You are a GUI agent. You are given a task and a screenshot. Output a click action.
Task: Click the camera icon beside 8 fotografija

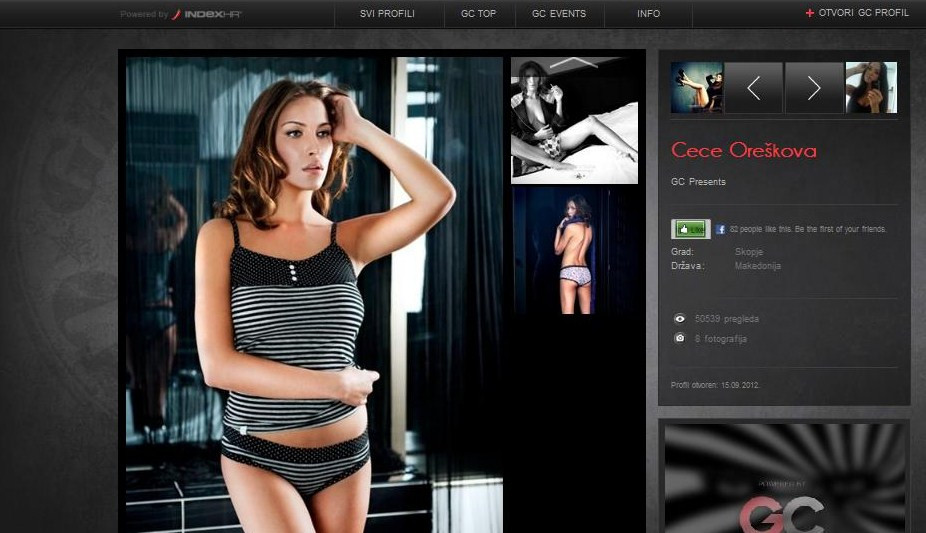[680, 338]
